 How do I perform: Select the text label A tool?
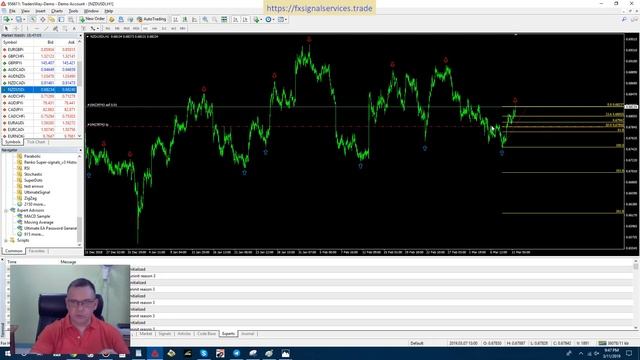[74, 28]
